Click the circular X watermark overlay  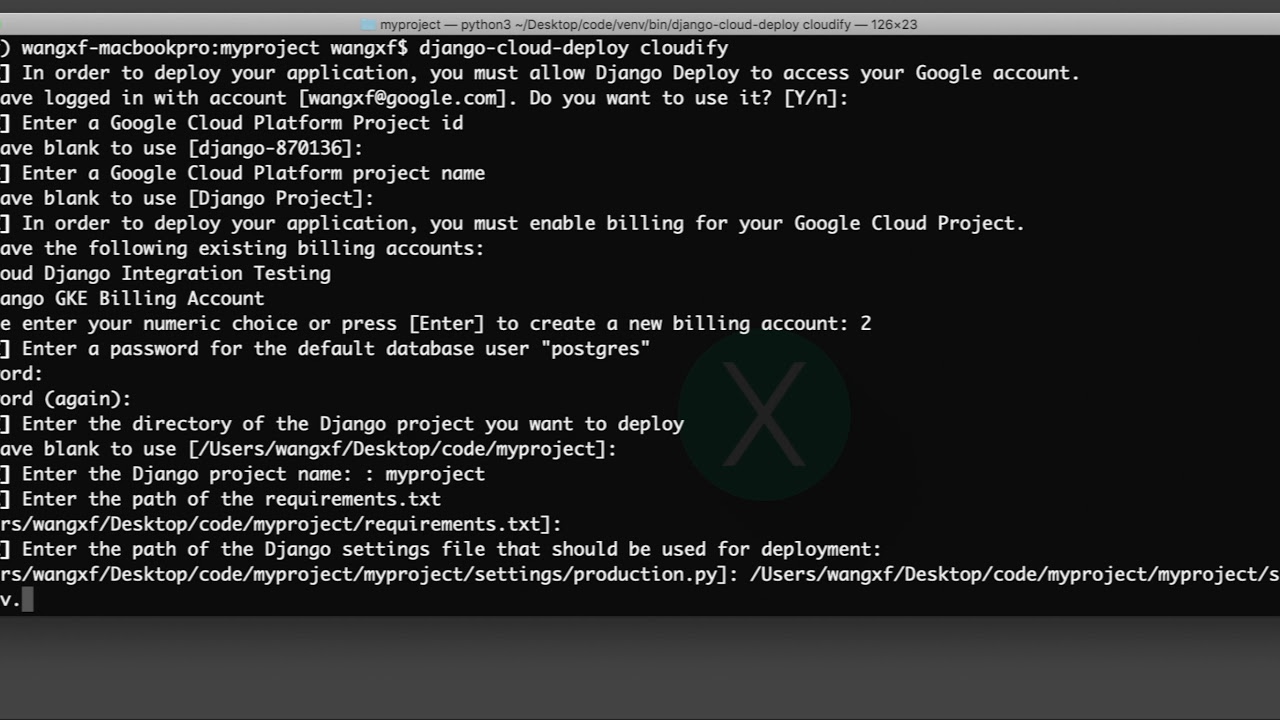(x=764, y=415)
